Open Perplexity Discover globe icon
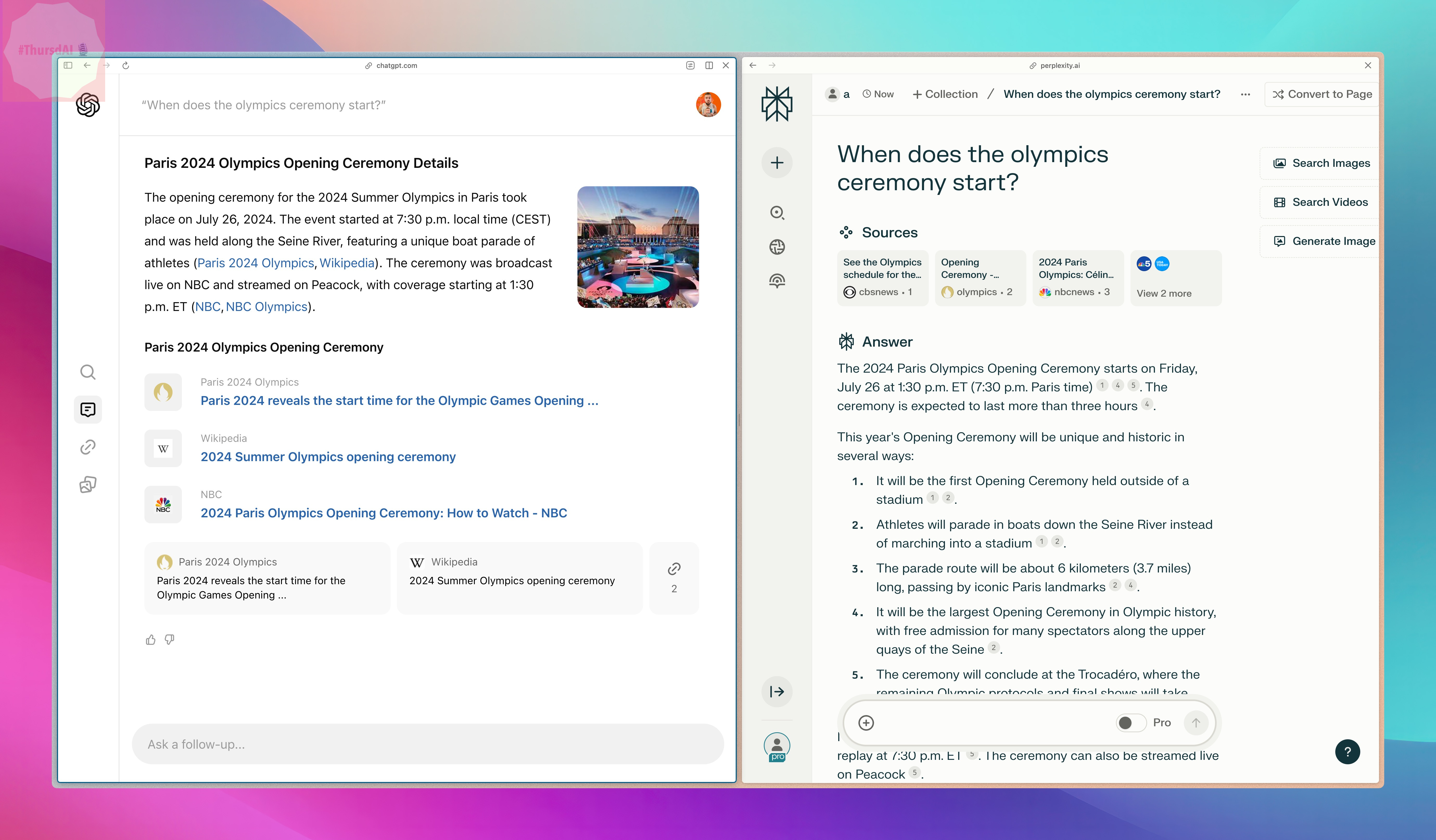This screenshot has height=840, width=1436. (x=777, y=247)
